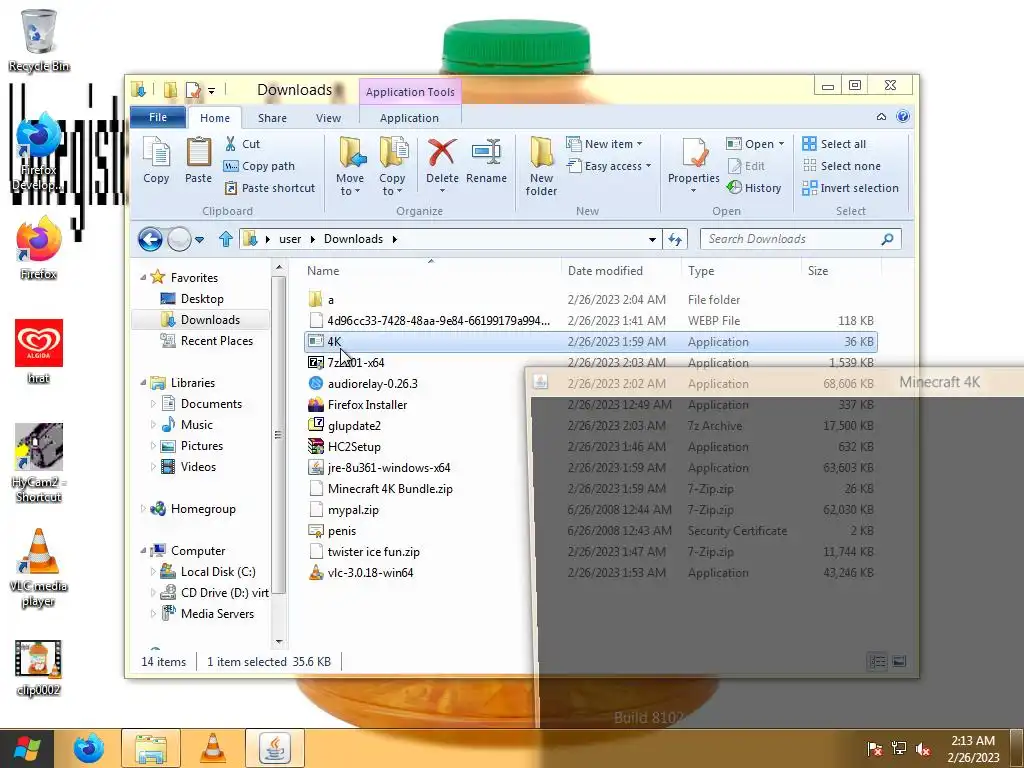Sort files by the Name column

[431, 271]
